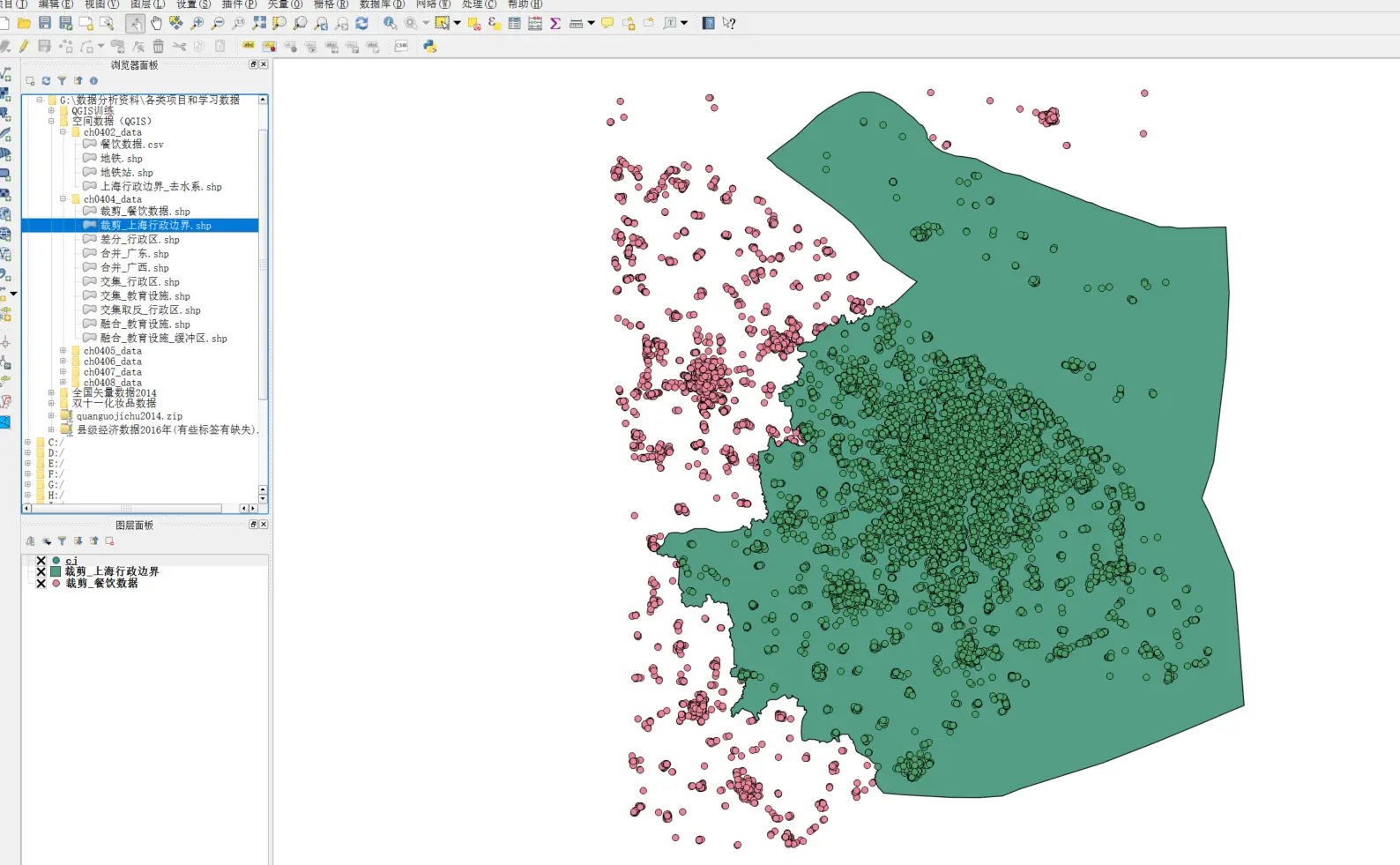Viewport: 1400px width, 865px height.
Task: Click the Zoom Full extent icon
Action: click(259, 24)
